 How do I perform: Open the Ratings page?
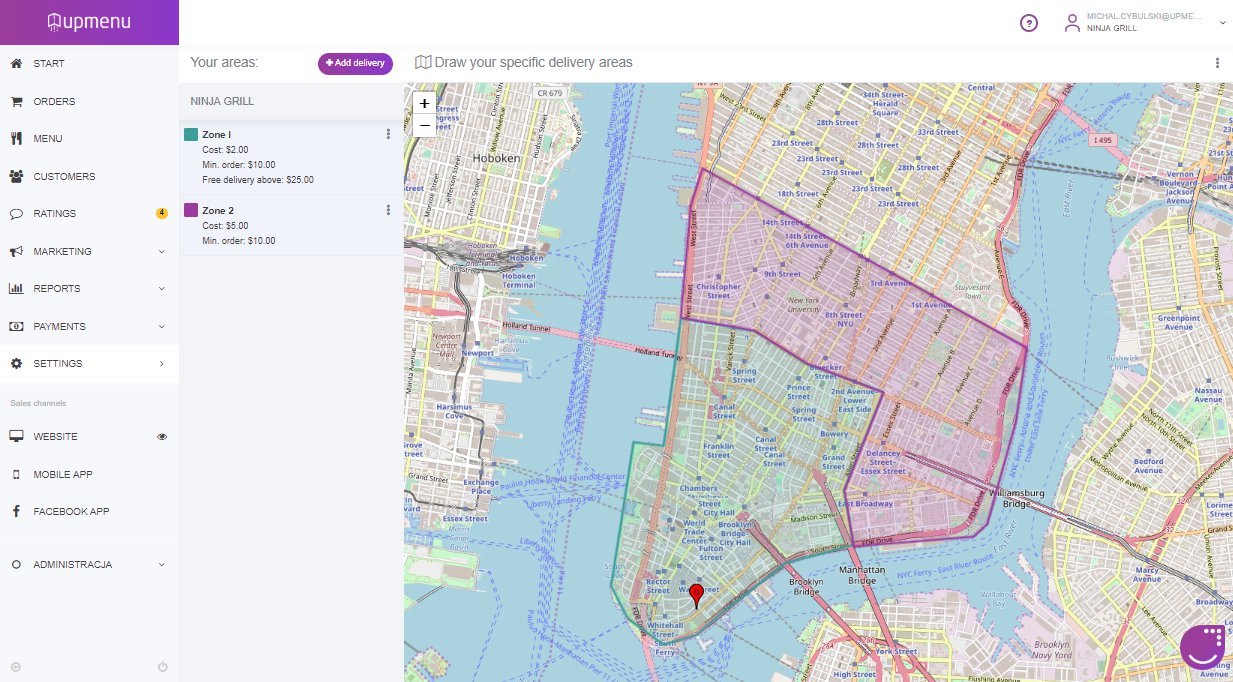coord(54,214)
